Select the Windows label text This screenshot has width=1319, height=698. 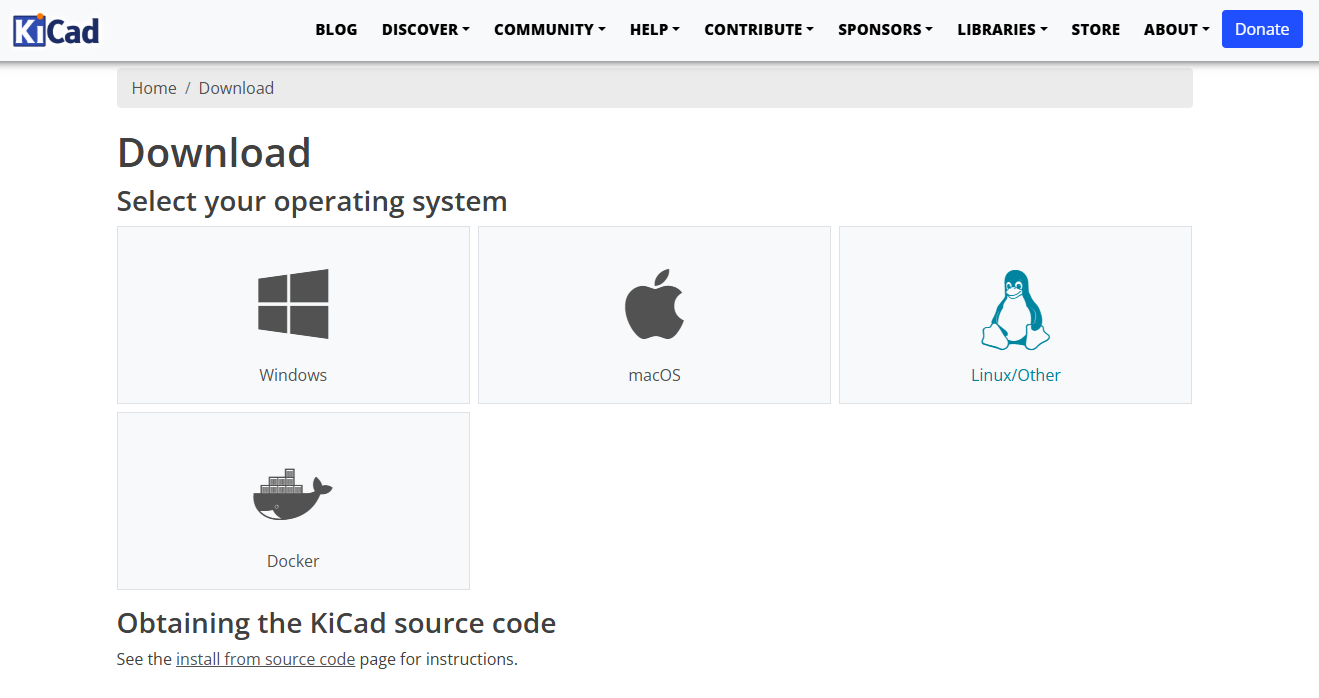[x=293, y=375]
